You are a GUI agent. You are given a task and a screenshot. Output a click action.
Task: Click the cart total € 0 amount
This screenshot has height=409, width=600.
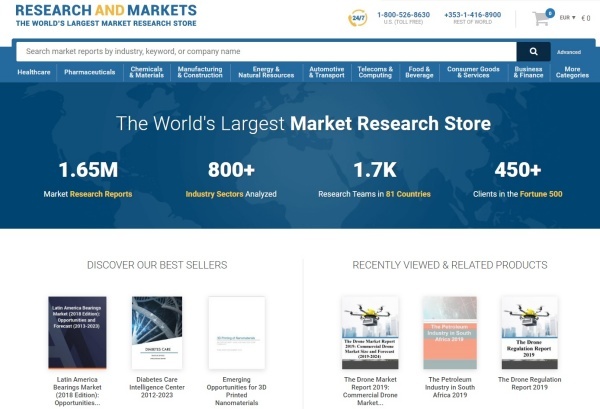(x=586, y=18)
